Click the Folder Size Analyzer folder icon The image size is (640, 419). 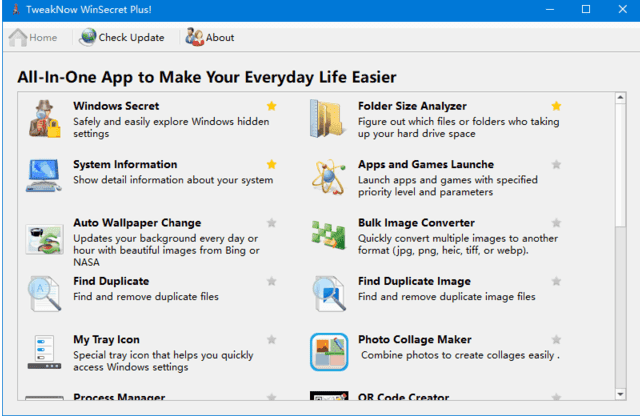[x=327, y=119]
